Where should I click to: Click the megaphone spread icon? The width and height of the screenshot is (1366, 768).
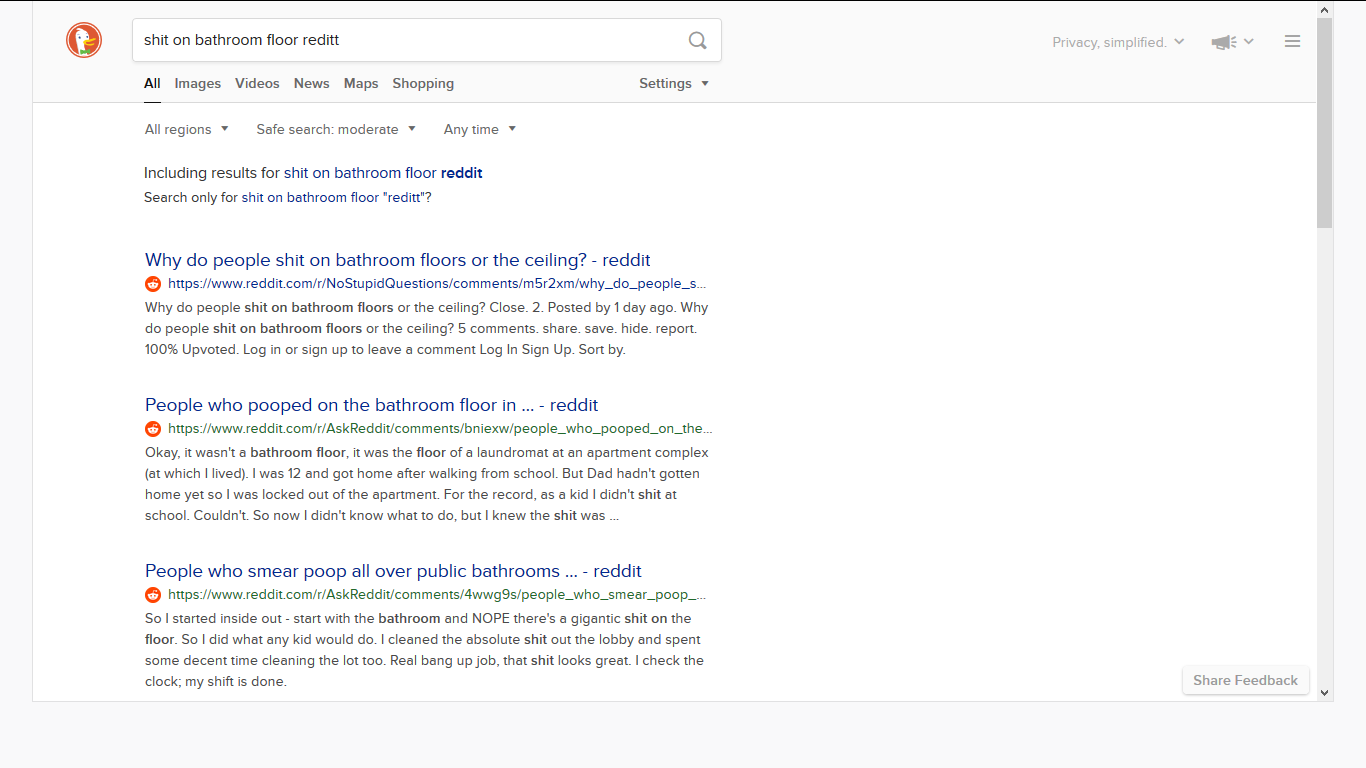click(x=1224, y=42)
